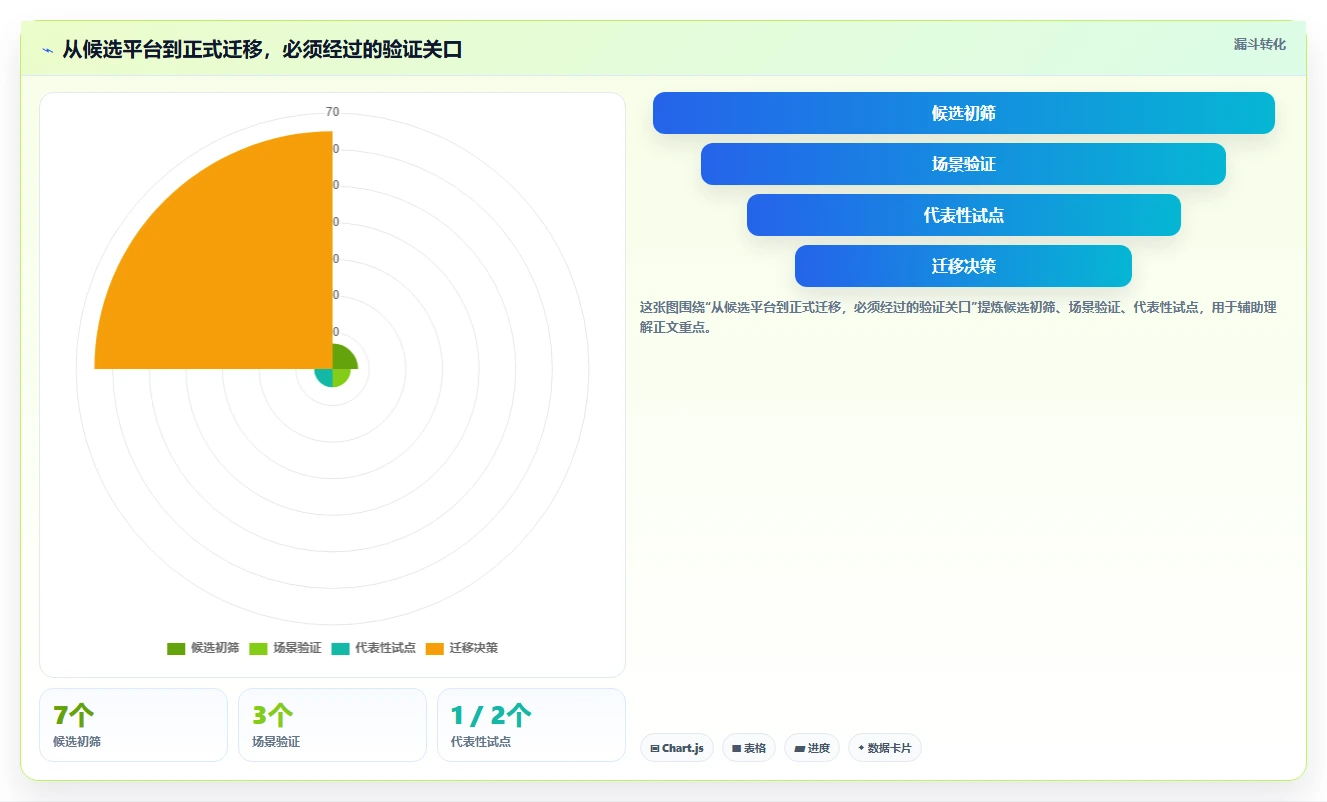The width and height of the screenshot is (1327, 802).
Task: Toggle the 代表性试点 legend entry
Action: coord(373,648)
